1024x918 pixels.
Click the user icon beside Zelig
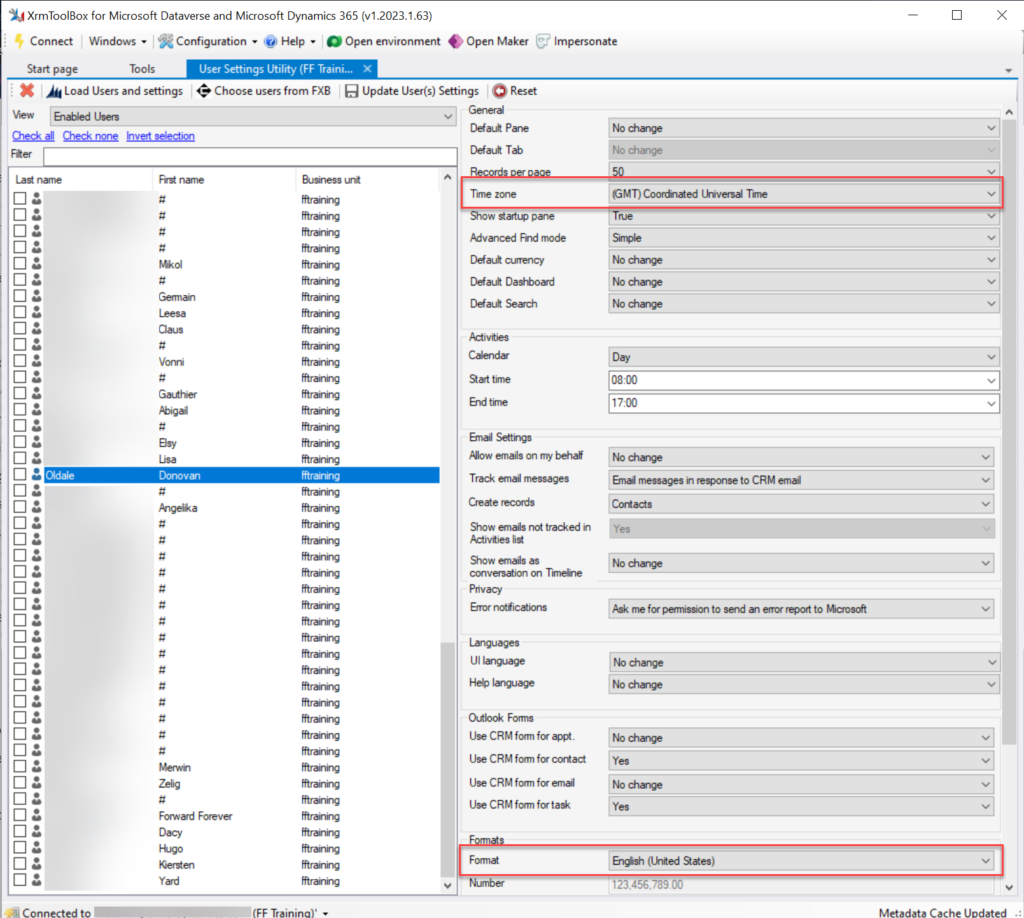[x=37, y=783]
